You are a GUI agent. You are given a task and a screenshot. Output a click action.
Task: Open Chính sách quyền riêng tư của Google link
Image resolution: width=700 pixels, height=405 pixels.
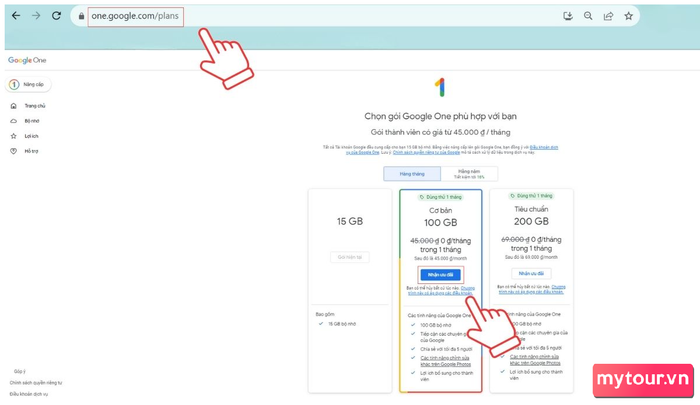tap(426, 152)
